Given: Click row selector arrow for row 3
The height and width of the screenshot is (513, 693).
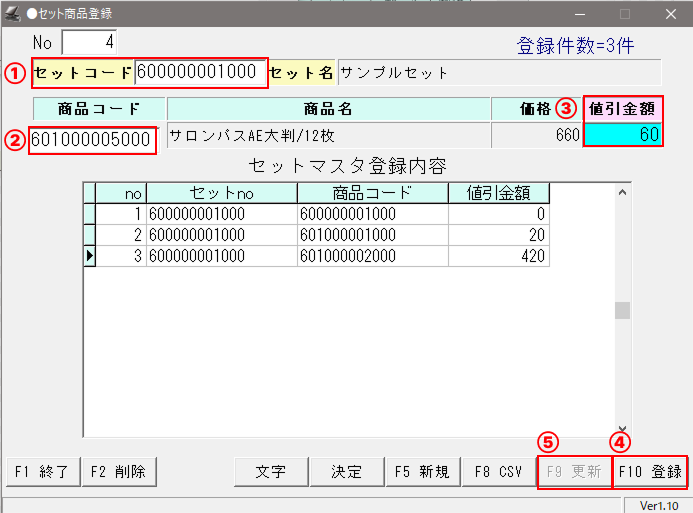Looking at the screenshot, I should click(90, 256).
